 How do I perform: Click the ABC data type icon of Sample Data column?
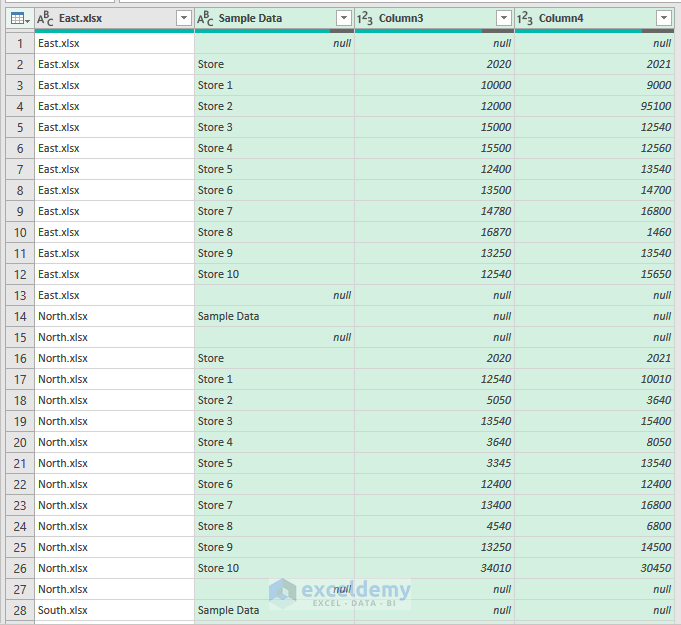coord(205,19)
